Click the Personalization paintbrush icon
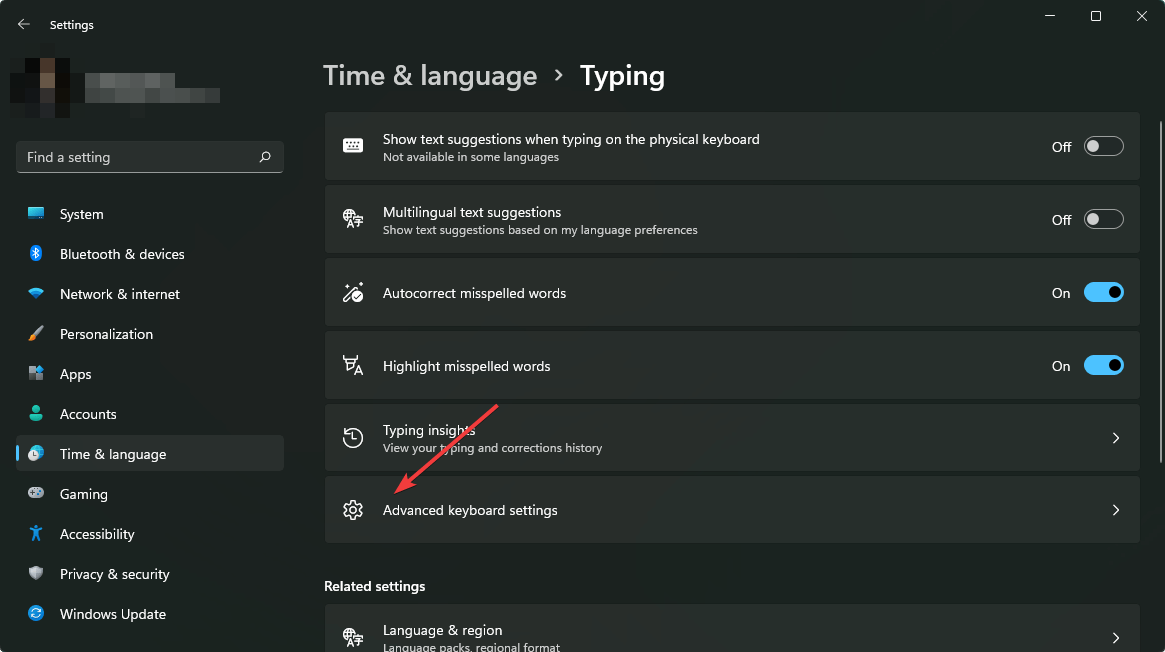Screen dimensions: 1165x652 [x=36, y=333]
